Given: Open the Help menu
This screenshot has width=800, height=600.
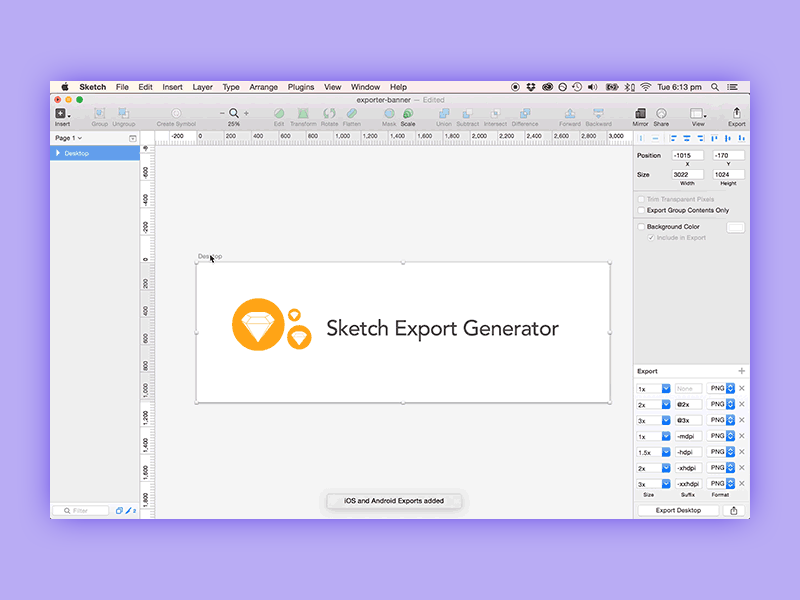Looking at the screenshot, I should click(x=398, y=87).
